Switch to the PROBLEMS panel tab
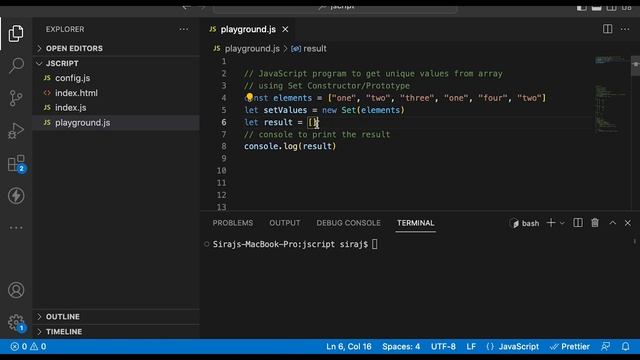This screenshot has width=640, height=360. coord(233,223)
